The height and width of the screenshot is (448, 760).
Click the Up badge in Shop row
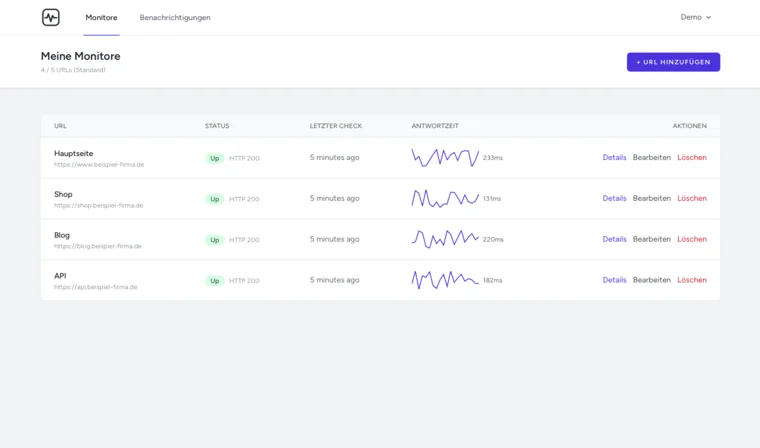[215, 199]
